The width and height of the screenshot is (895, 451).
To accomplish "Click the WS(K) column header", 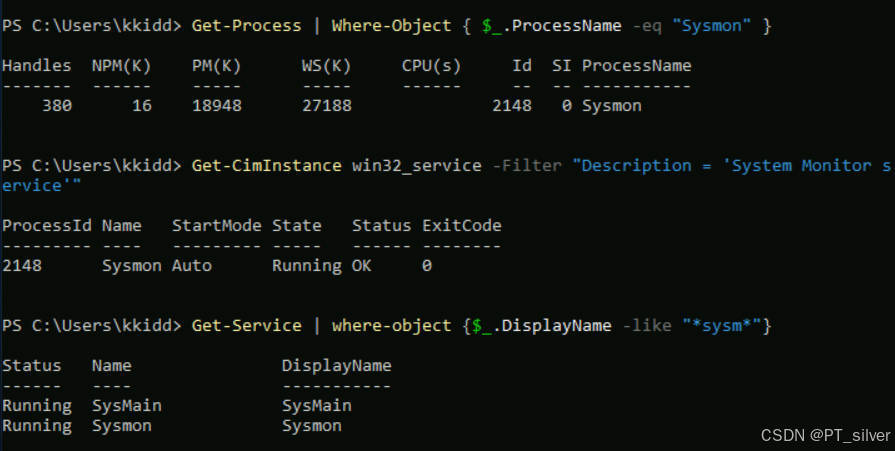I will click(326, 66).
